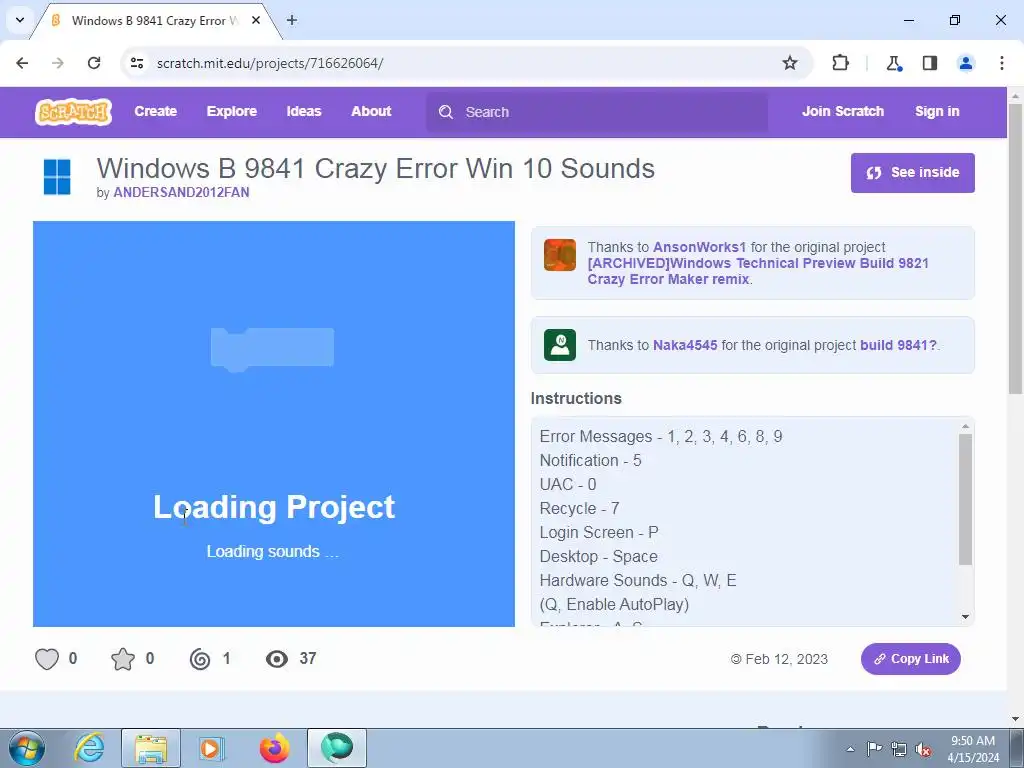Image resolution: width=1024 pixels, height=768 pixels.
Task: Select the Windows B 9841 Crazy Error tab
Action: pos(154,20)
